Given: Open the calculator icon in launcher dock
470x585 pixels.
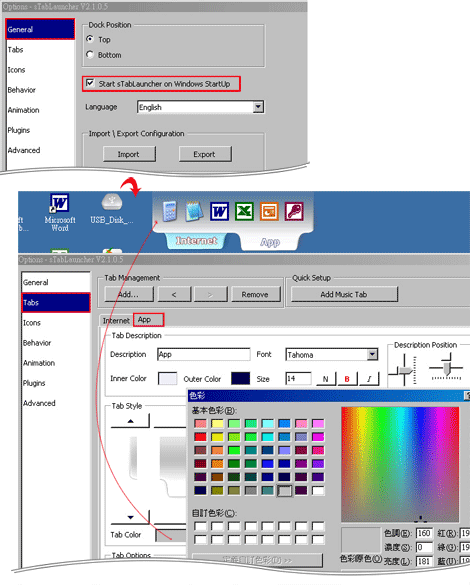Looking at the screenshot, I should click(x=170, y=211).
